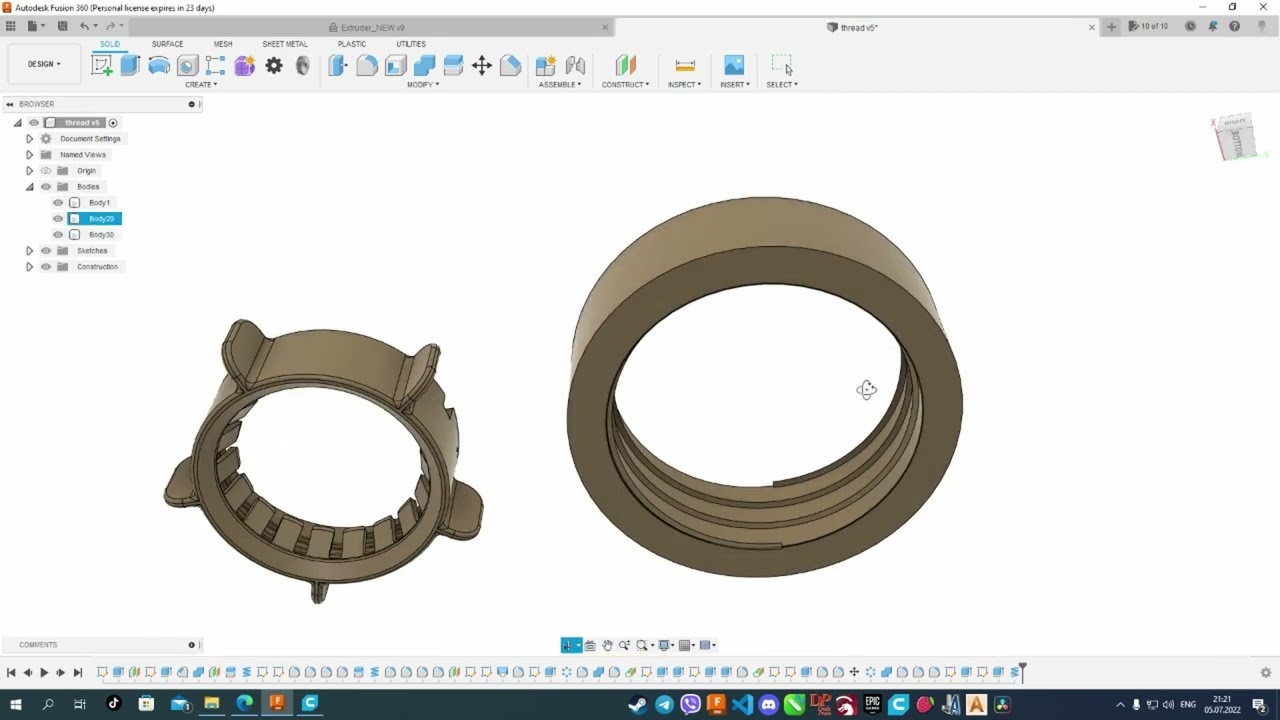
Task: Select the Extrude tool
Action: coord(130,66)
